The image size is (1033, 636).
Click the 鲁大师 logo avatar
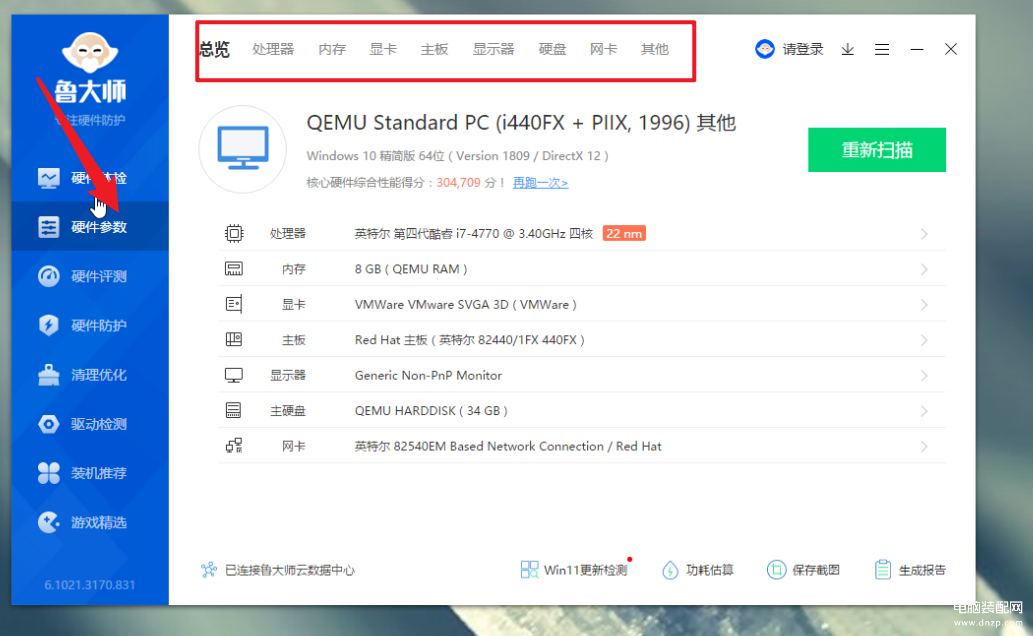click(x=90, y=52)
